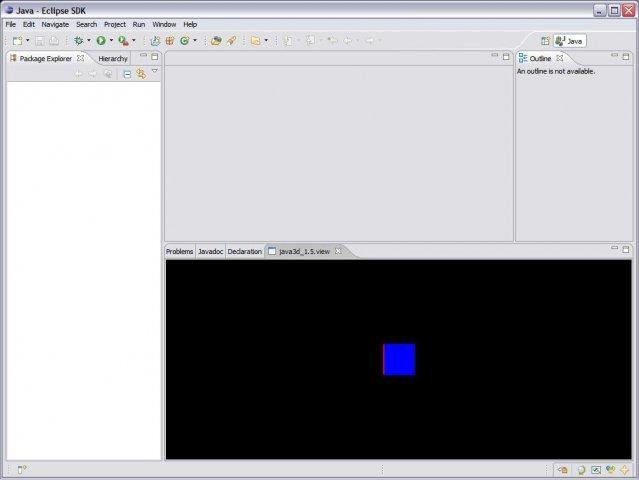Click Package Explorer Up icon
The image size is (639, 480).
point(108,74)
